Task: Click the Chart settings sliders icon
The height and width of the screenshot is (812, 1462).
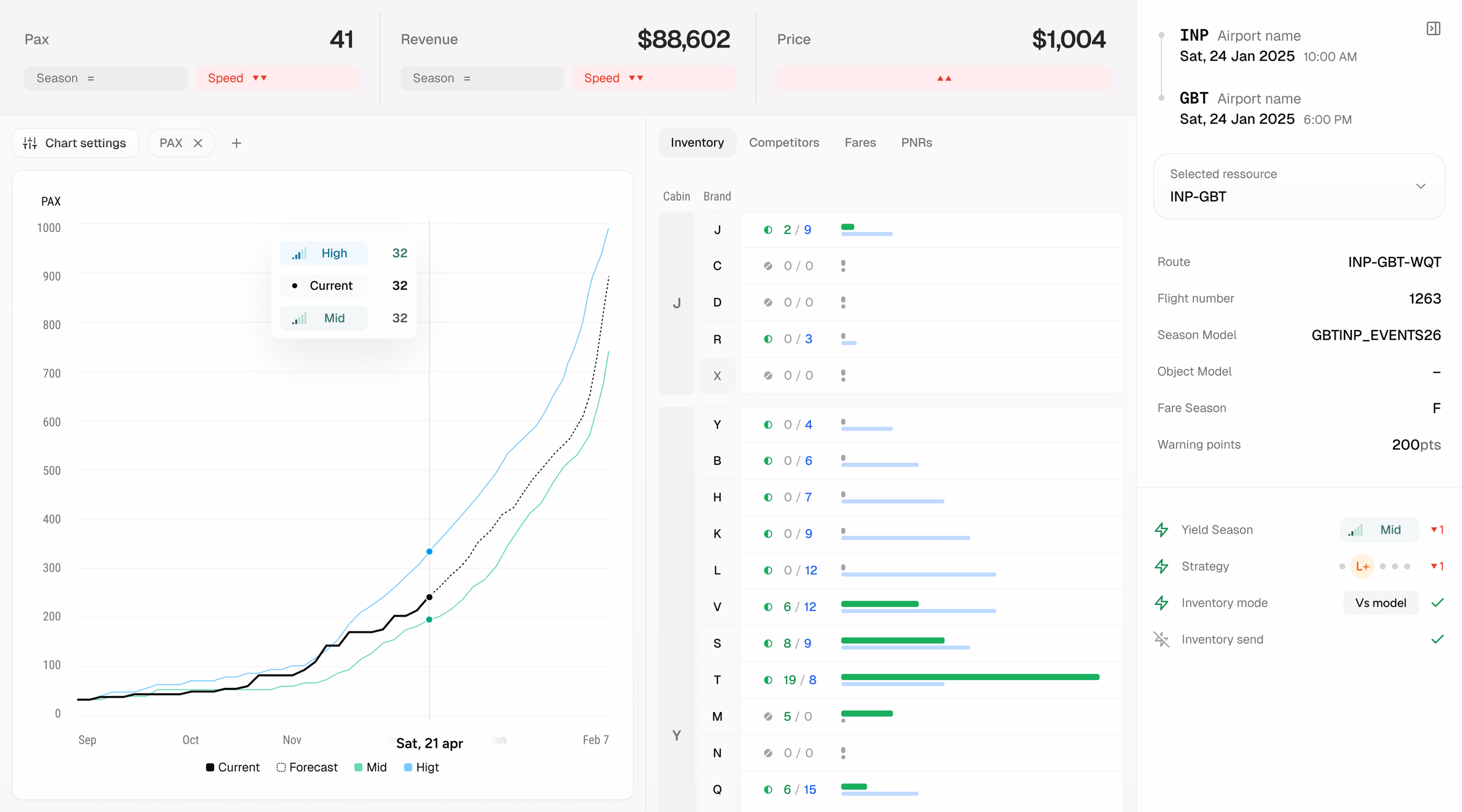Action: pos(30,143)
